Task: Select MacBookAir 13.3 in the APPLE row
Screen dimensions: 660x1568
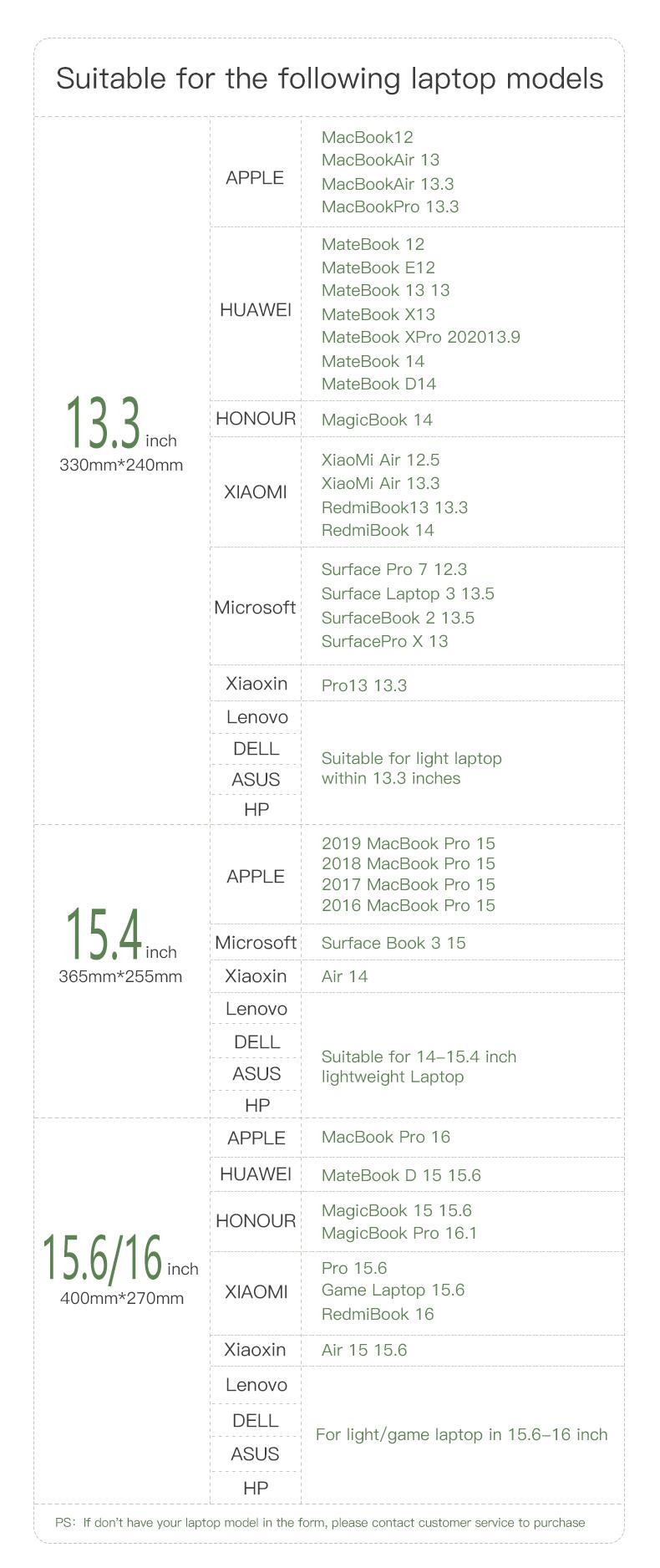Action: (x=388, y=184)
